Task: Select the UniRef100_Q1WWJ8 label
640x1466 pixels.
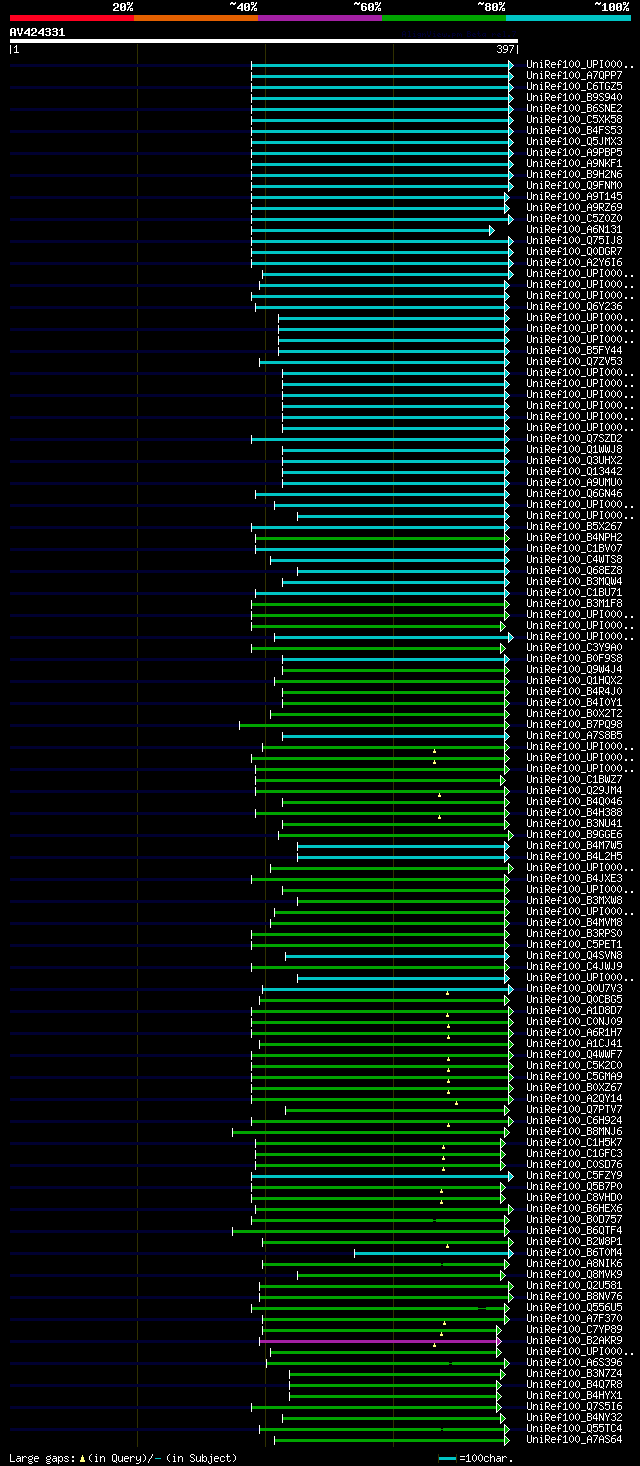Action: (x=574, y=450)
